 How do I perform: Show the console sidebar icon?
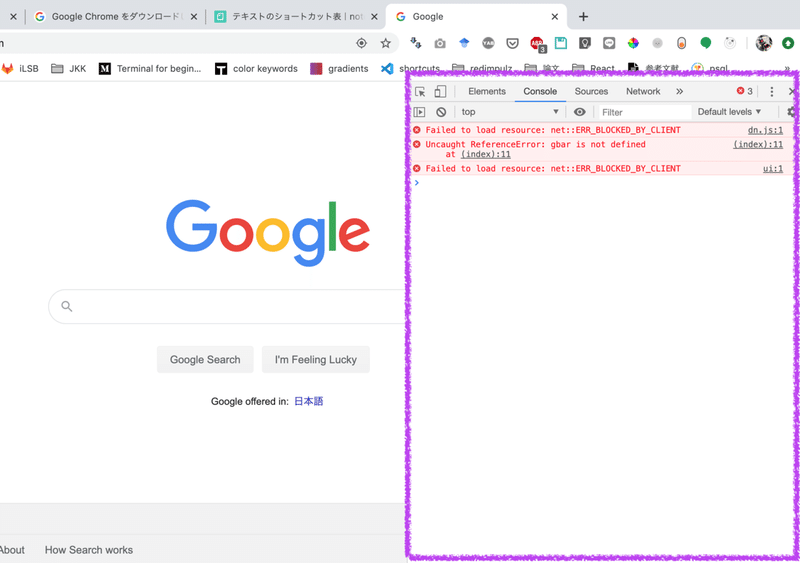pyautogui.click(x=419, y=112)
